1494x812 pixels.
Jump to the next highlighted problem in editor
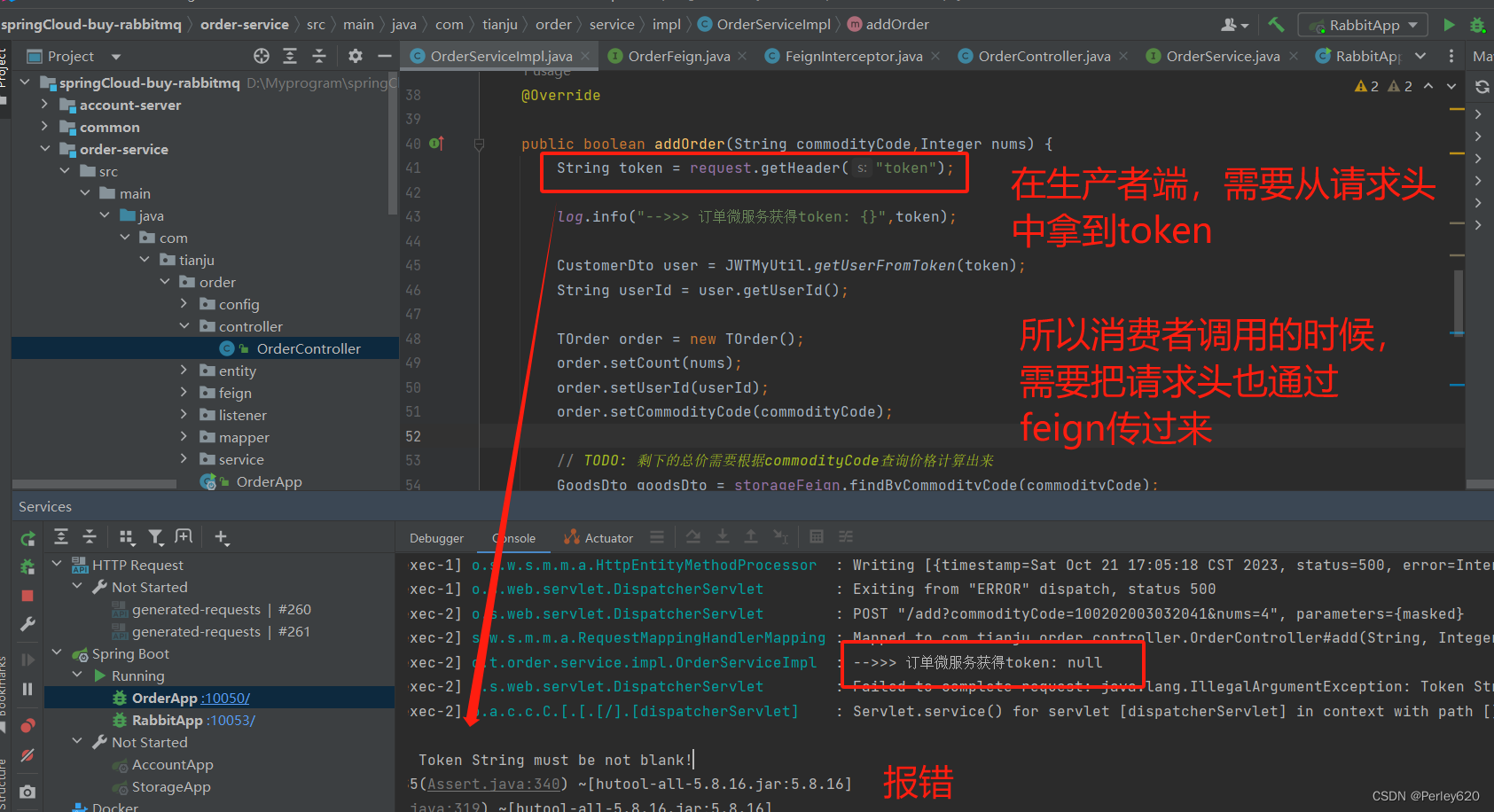(1451, 86)
